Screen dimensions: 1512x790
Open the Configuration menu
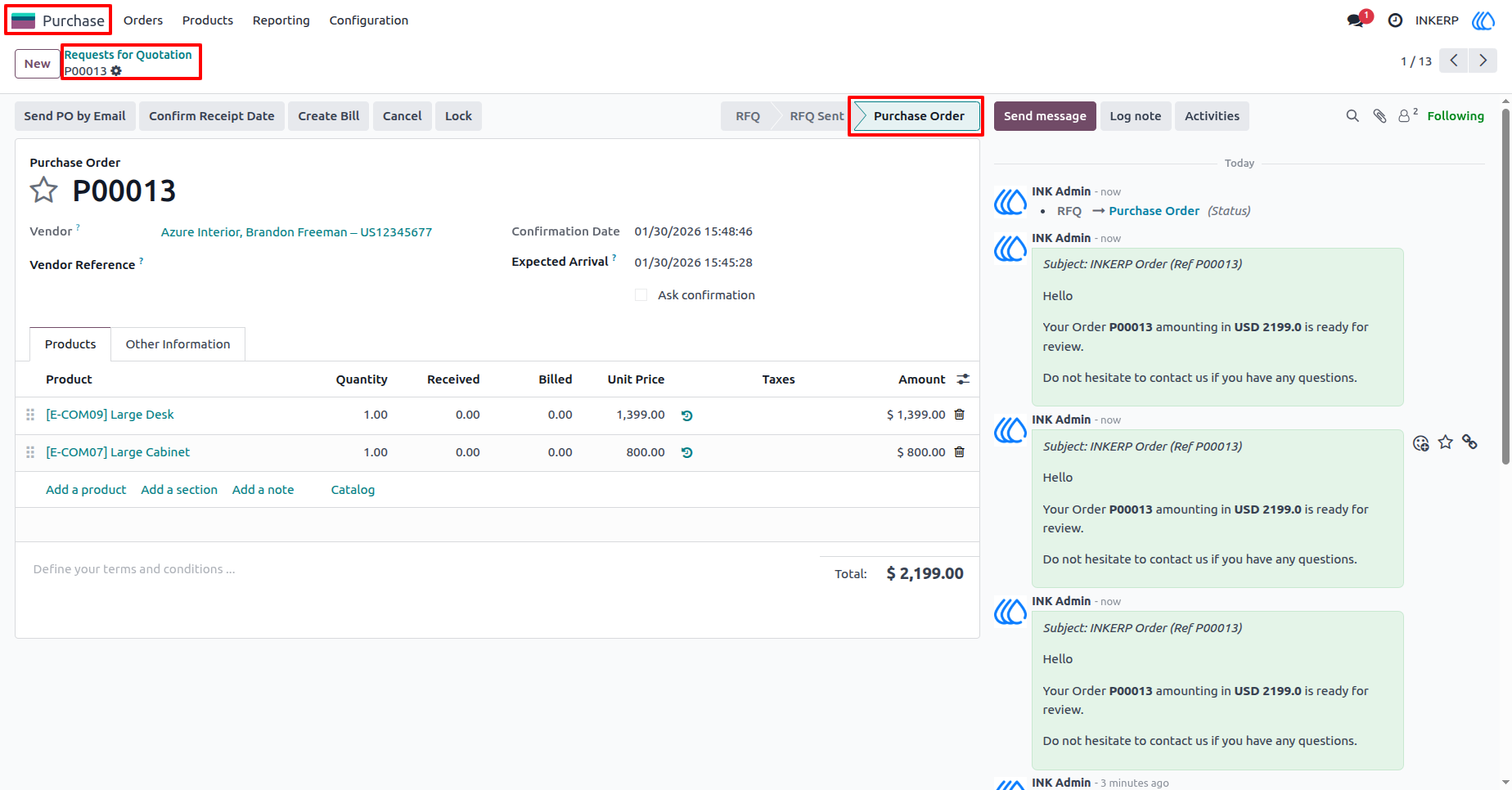(369, 20)
